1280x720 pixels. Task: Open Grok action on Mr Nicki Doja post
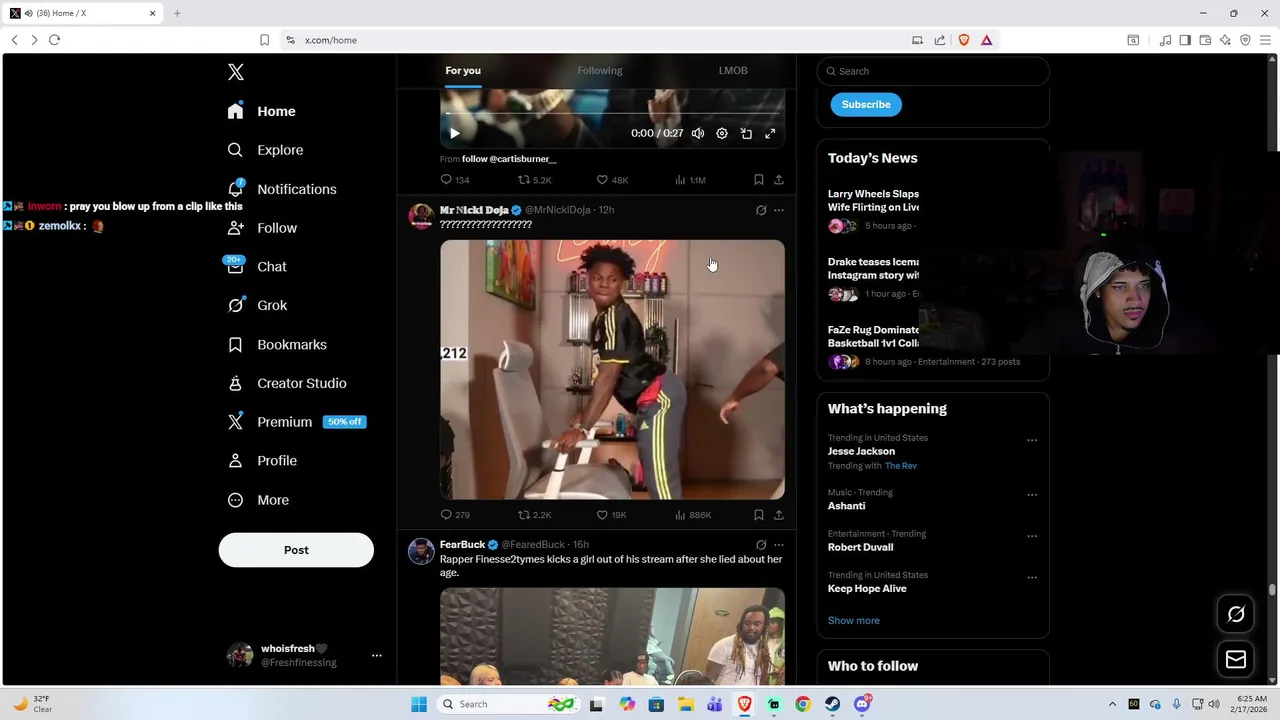coord(761,210)
